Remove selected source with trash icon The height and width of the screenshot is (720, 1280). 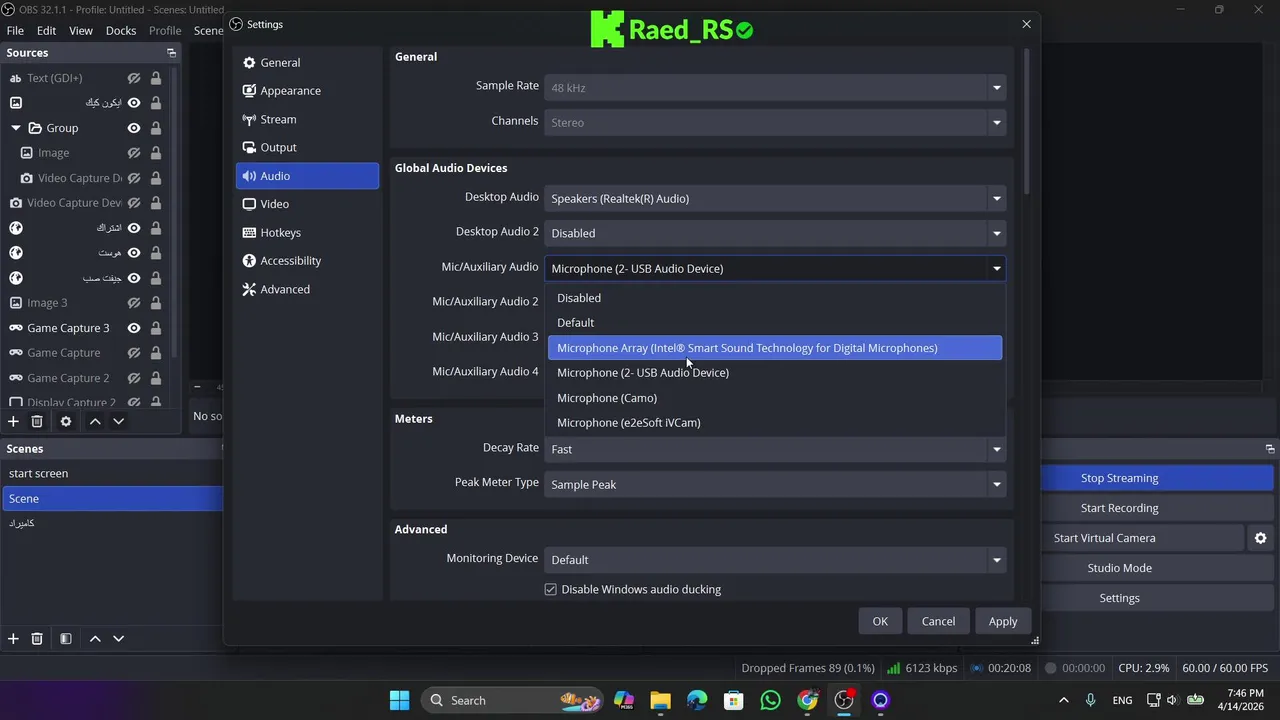click(37, 422)
